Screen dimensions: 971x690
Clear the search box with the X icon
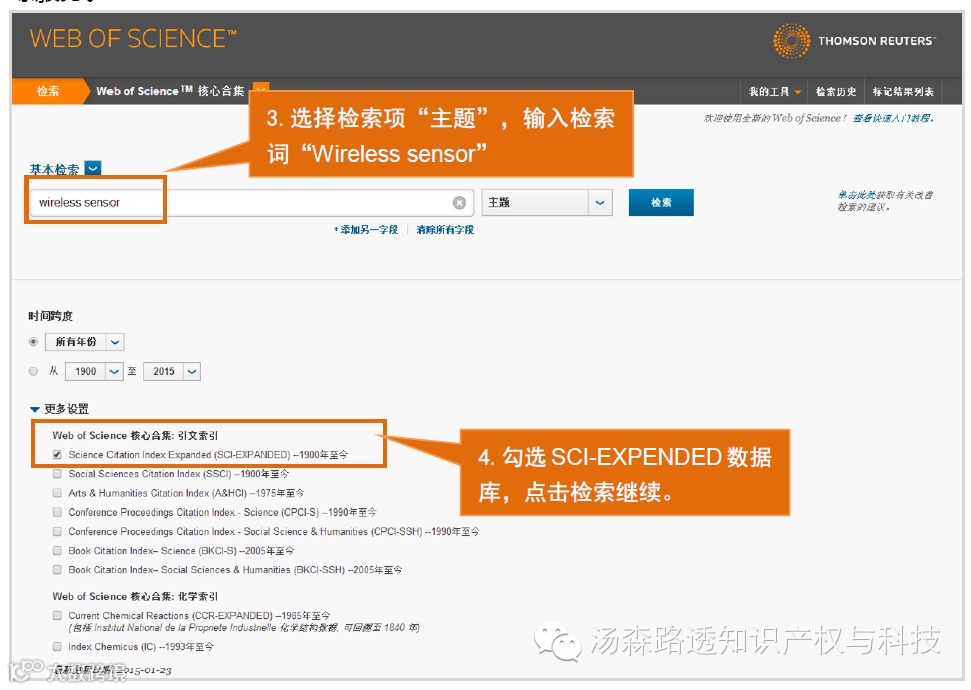459,203
